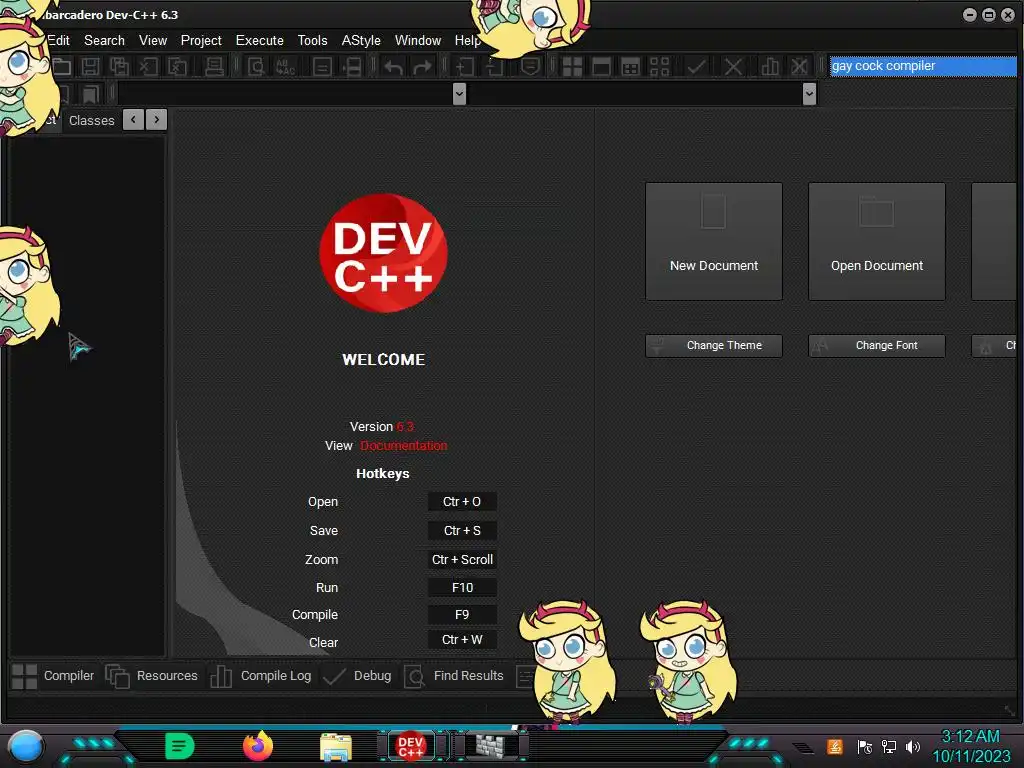Image resolution: width=1024 pixels, height=768 pixels.
Task: Click the Compile & Run toolbar icon
Action: [630, 67]
